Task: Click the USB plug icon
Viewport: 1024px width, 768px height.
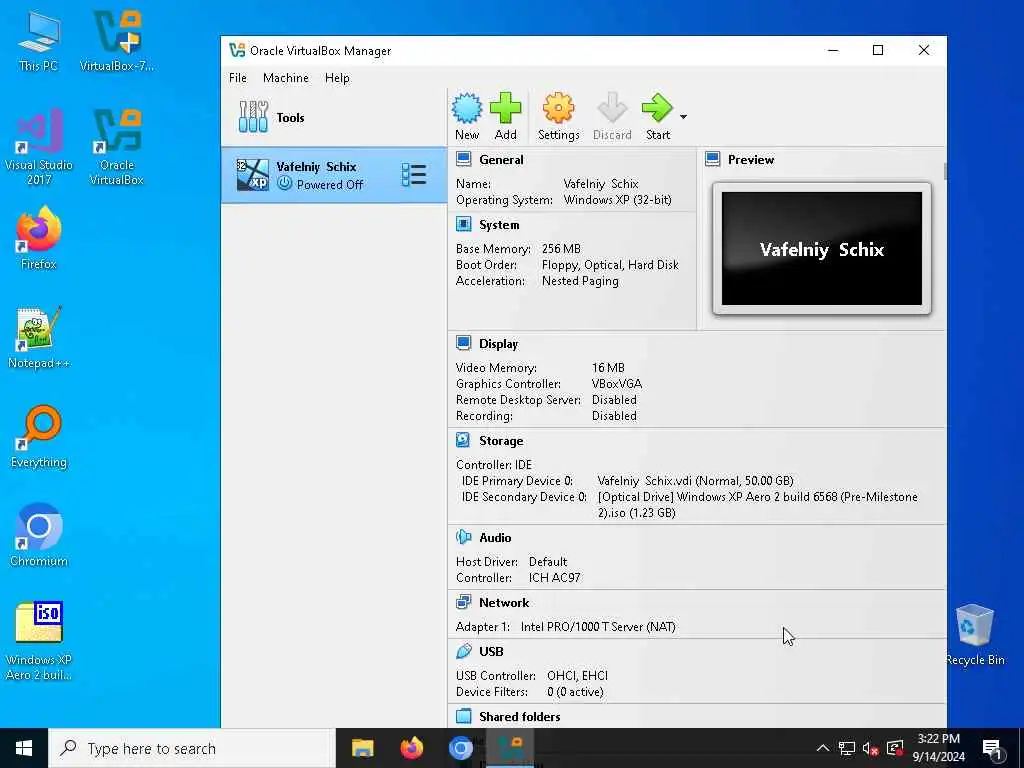Action: pos(464,651)
